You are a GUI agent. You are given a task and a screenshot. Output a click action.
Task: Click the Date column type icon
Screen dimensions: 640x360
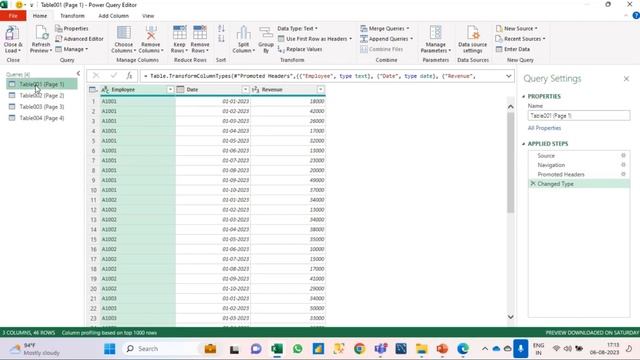point(180,89)
